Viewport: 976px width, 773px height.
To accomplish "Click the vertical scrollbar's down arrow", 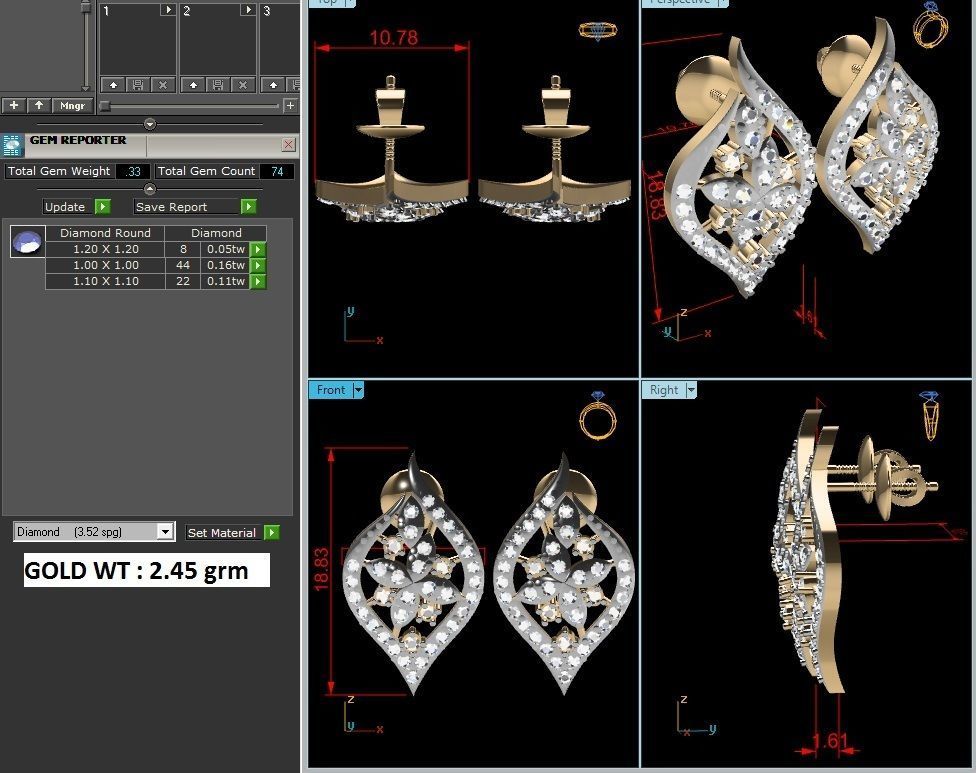I will coord(86,89).
